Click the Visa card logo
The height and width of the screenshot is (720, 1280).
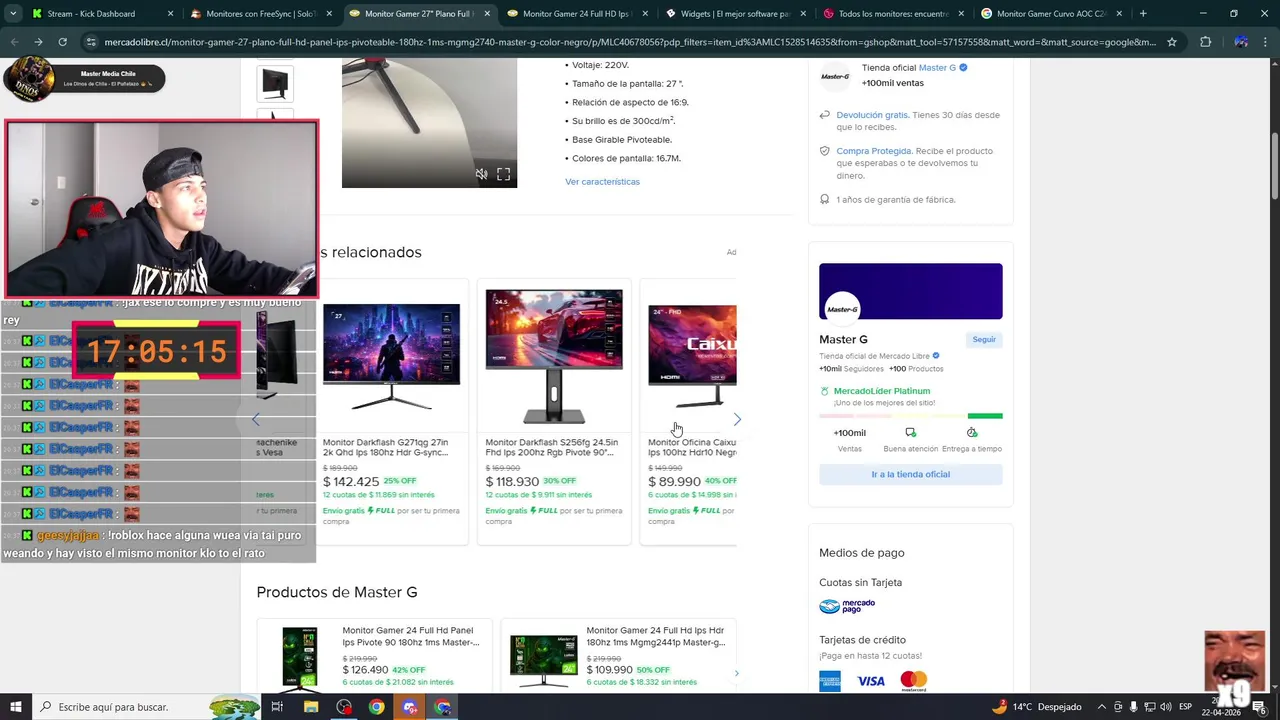[871, 681]
